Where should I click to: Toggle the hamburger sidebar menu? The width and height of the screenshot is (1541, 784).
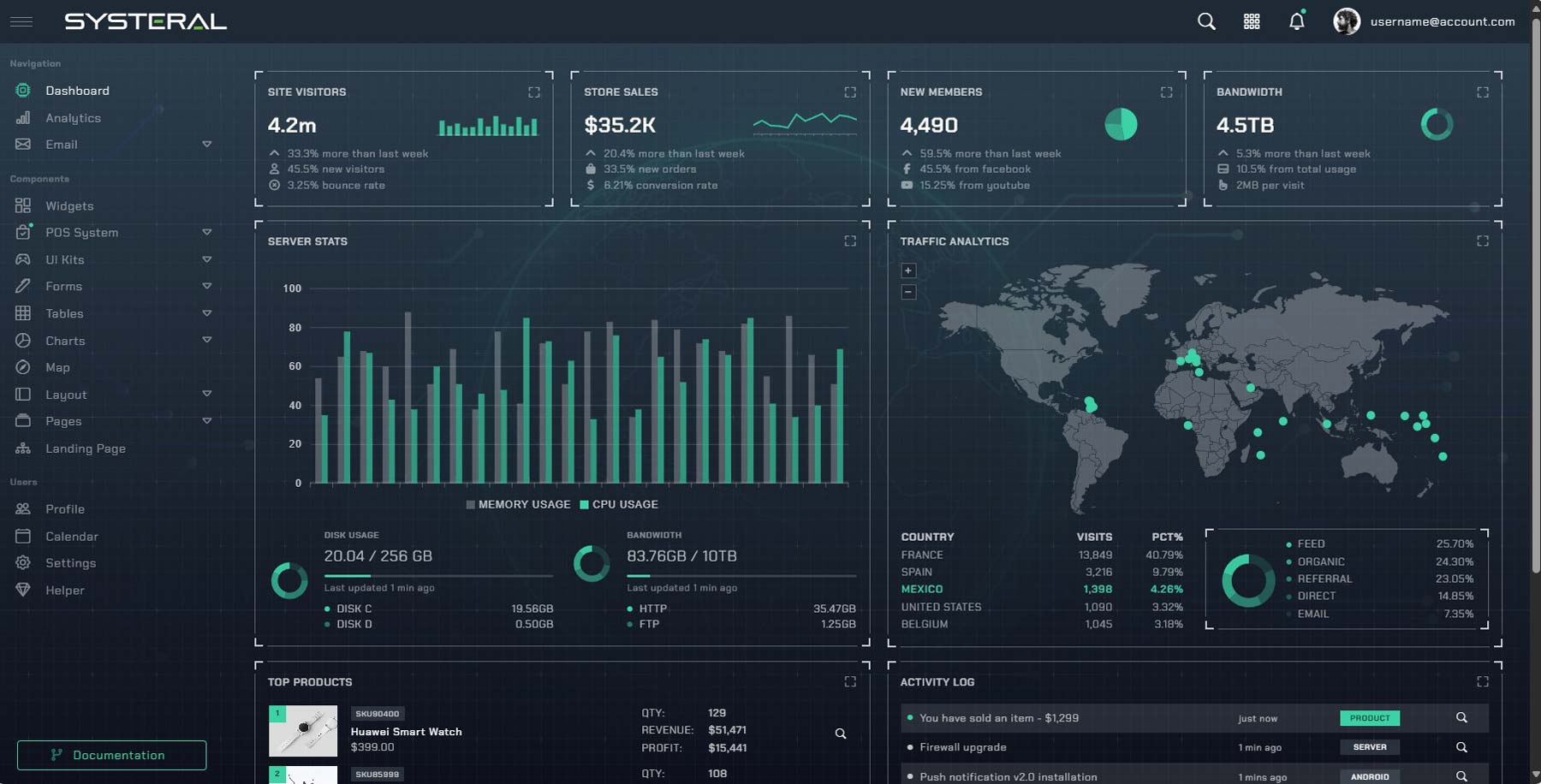coord(21,21)
